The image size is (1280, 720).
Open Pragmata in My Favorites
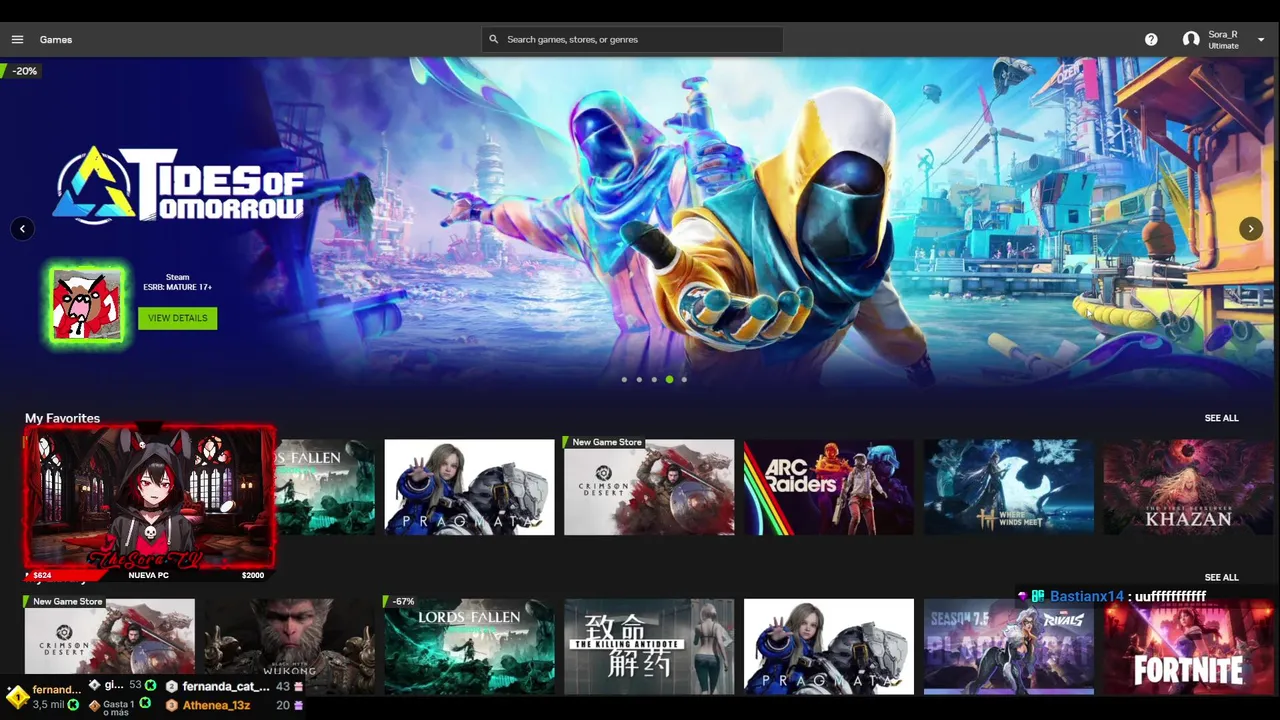pyautogui.click(x=469, y=487)
